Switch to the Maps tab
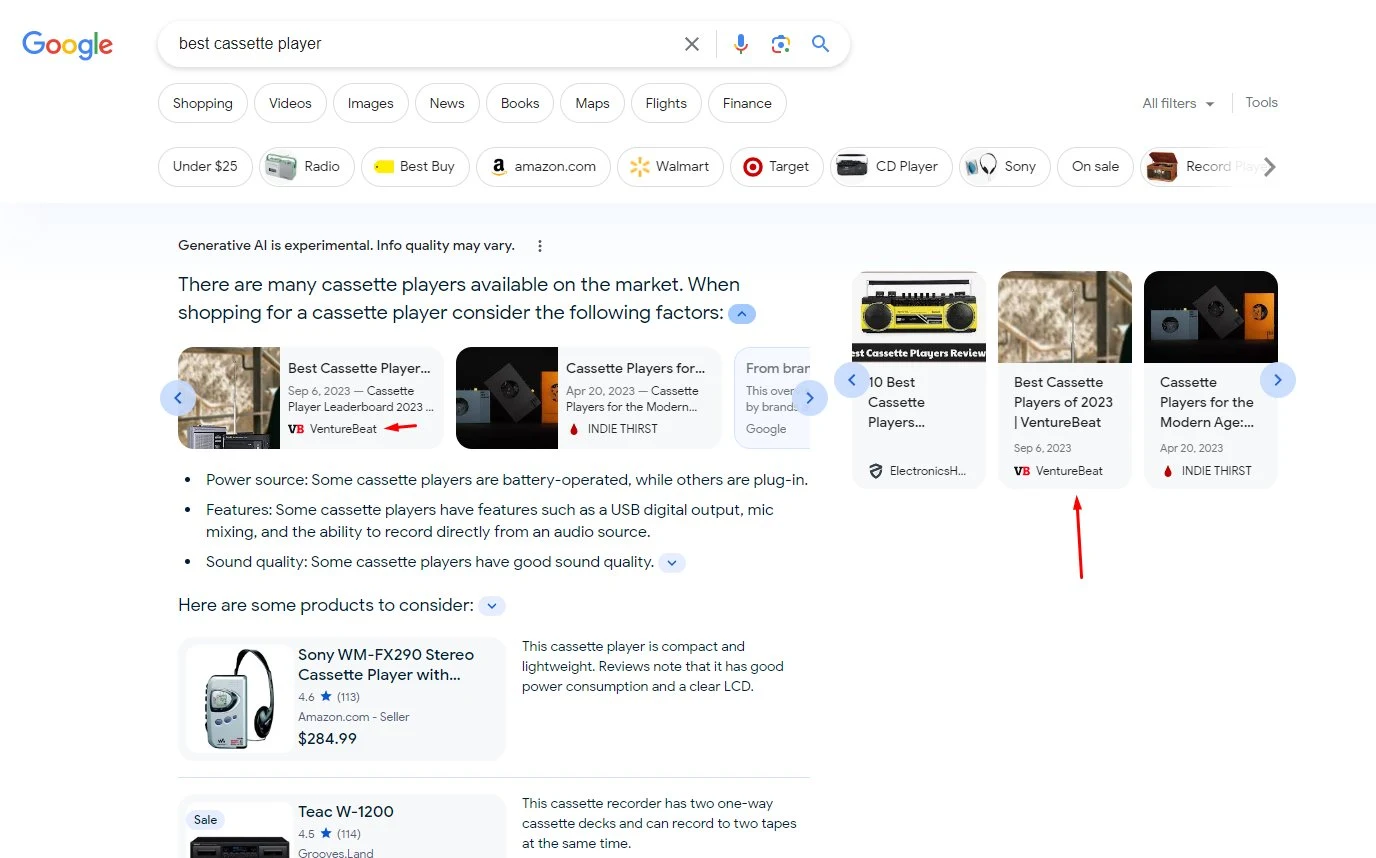This screenshot has height=858, width=1376. pyautogui.click(x=593, y=103)
